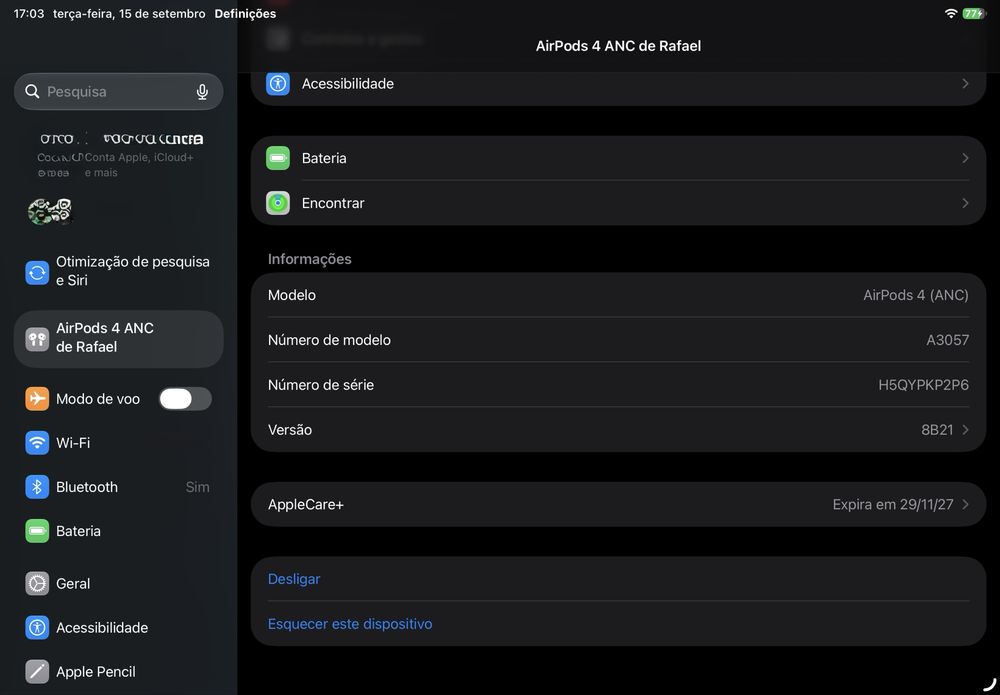Select Apple Pencil in the sidebar
This screenshot has height=695, width=1000.
(x=119, y=671)
